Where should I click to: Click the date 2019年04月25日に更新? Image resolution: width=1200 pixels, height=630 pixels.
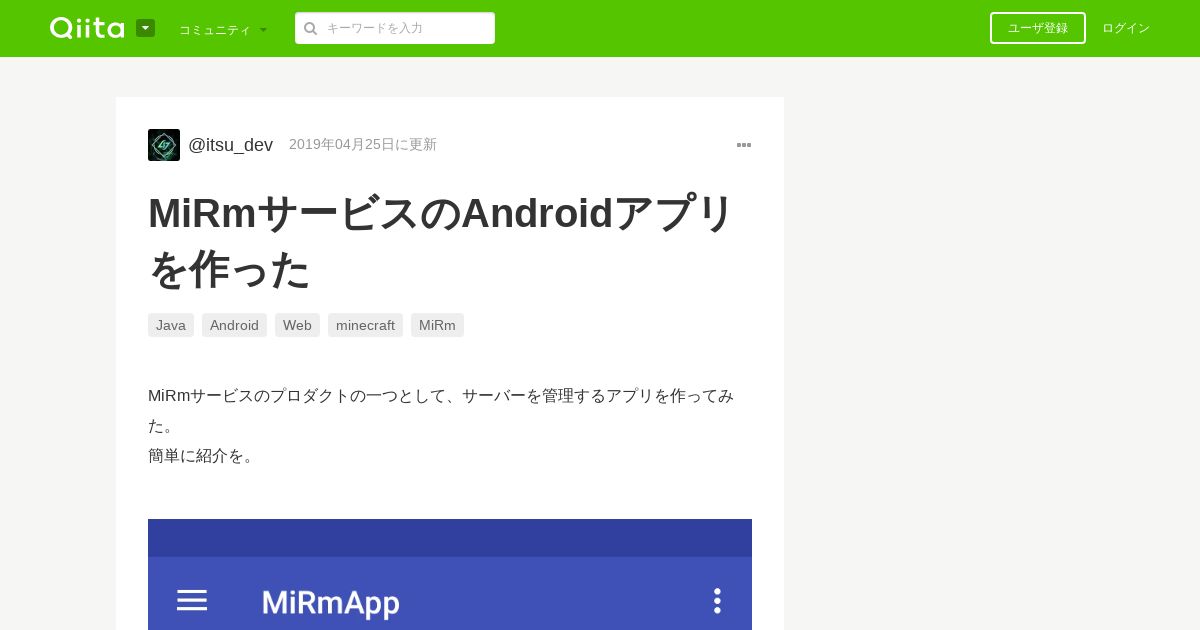coord(363,145)
